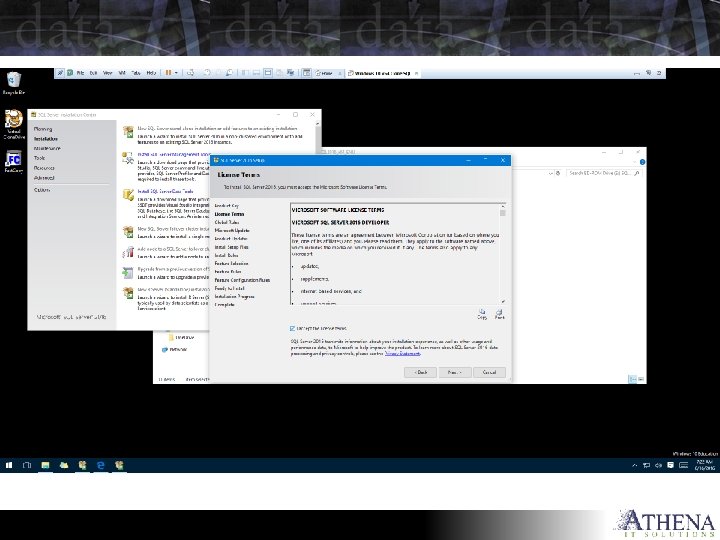Select the Product Key step
The width and height of the screenshot is (720, 540).
(227, 206)
